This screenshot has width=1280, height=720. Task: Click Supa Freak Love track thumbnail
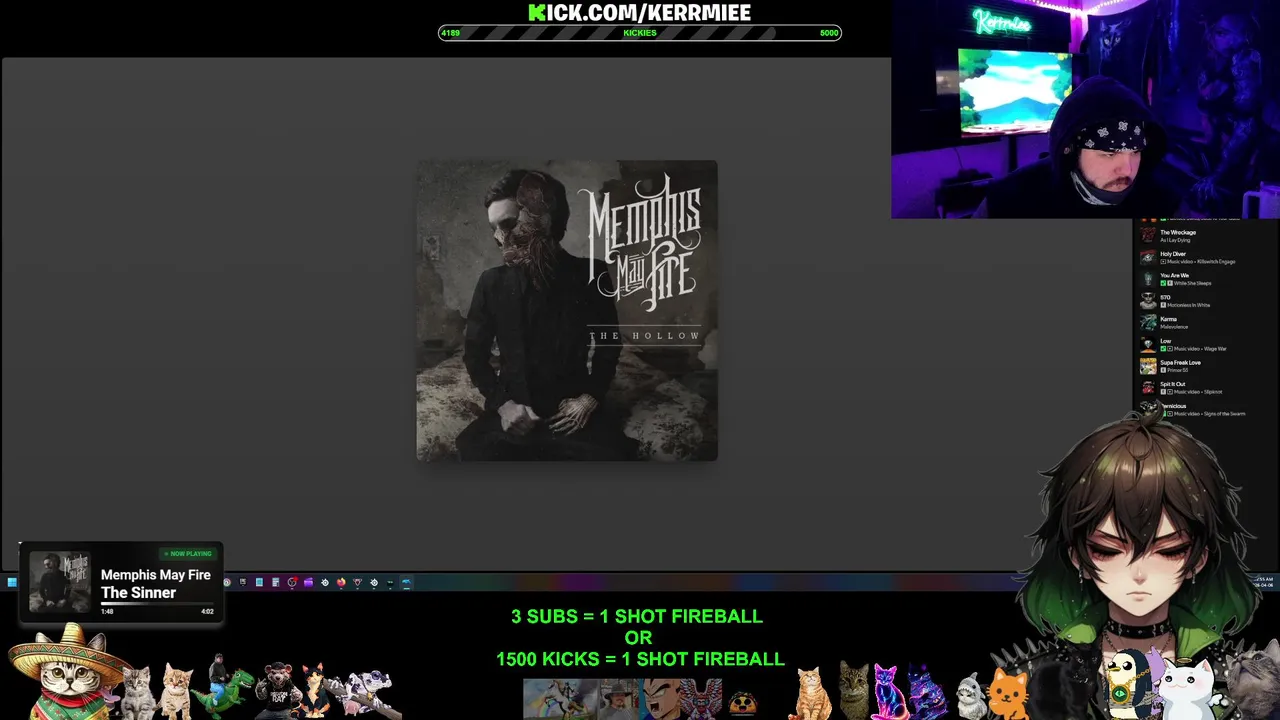click(x=1148, y=366)
